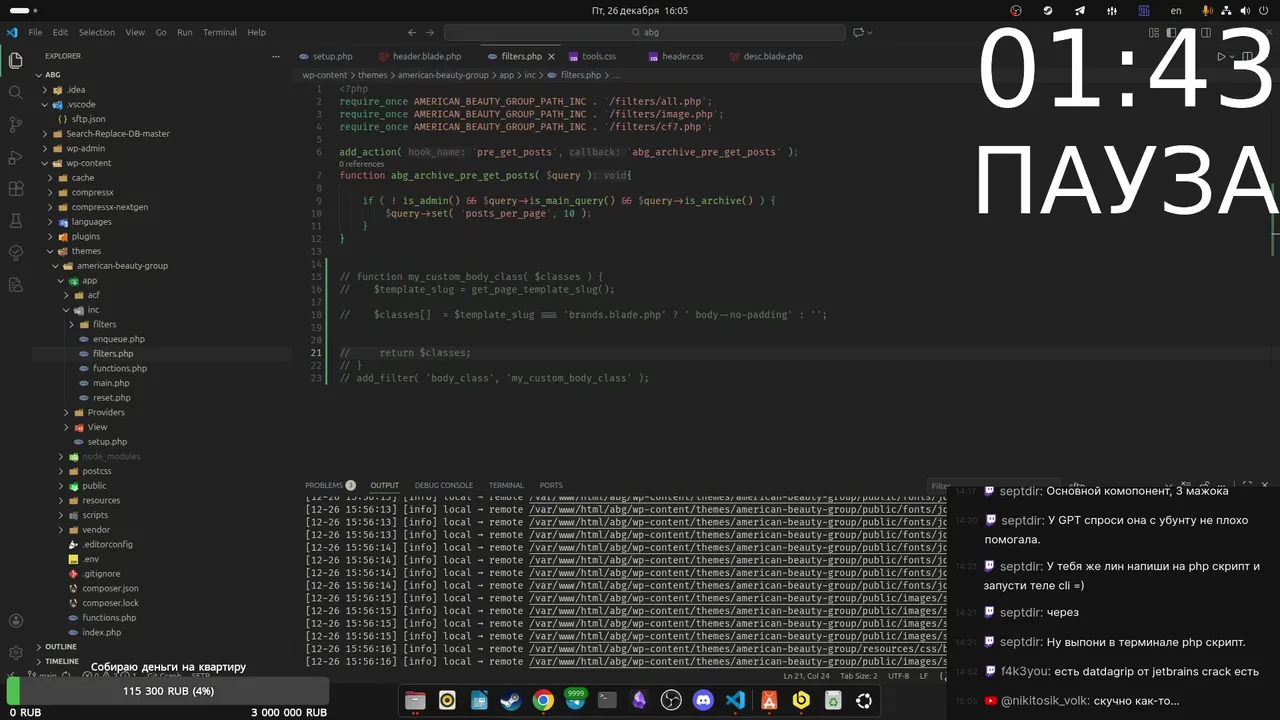
Task: Open functions.php inside inc folder
Action: (119, 368)
